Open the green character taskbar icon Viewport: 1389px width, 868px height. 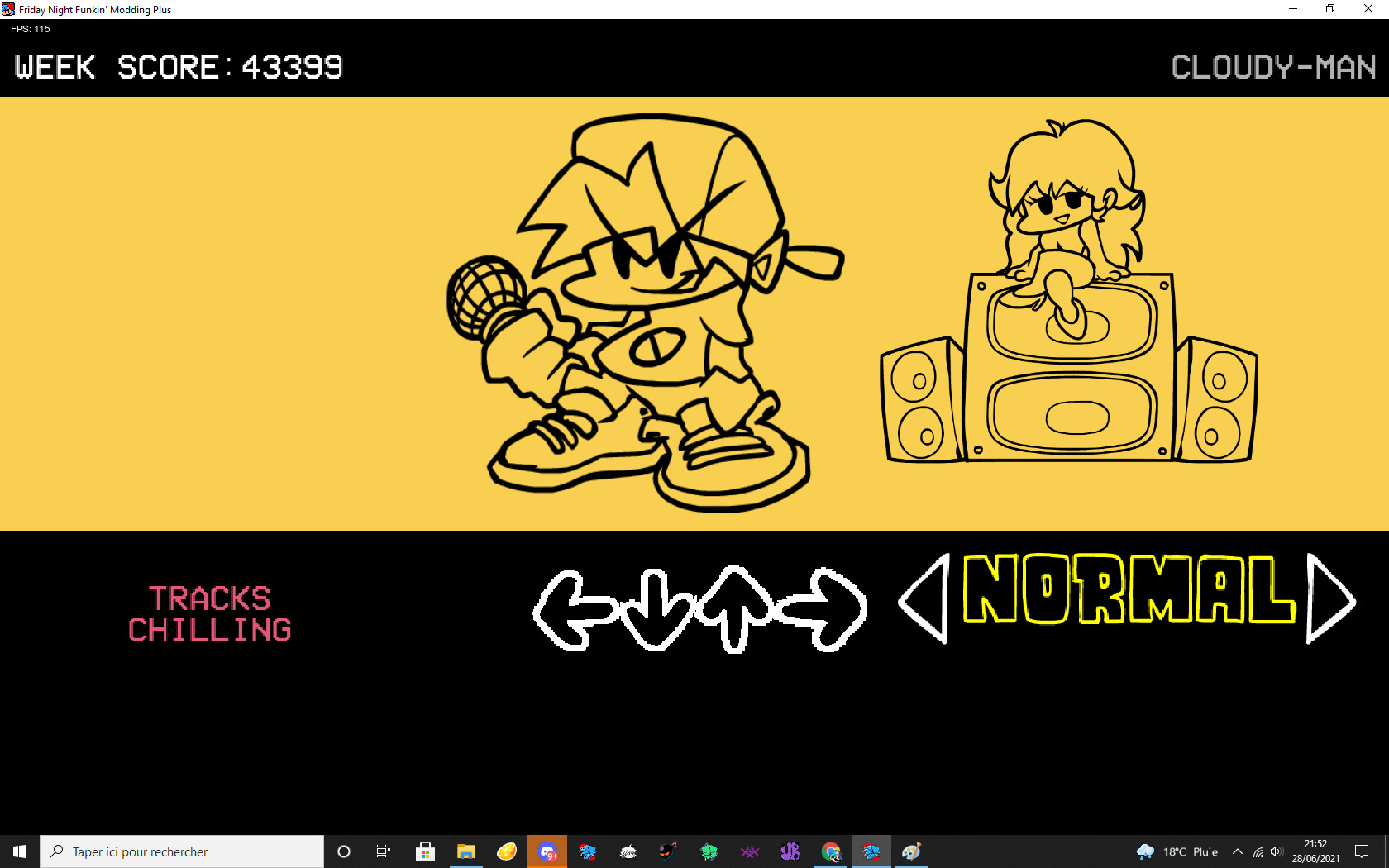click(x=709, y=851)
